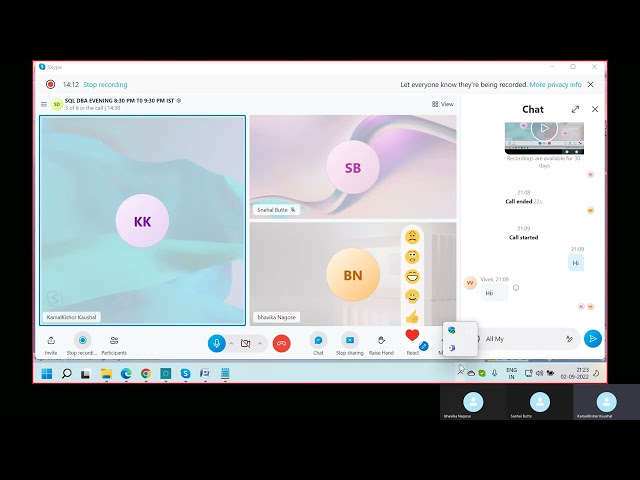Click the SD group avatar
Viewport: 640px width, 480px height.
tap(57, 104)
